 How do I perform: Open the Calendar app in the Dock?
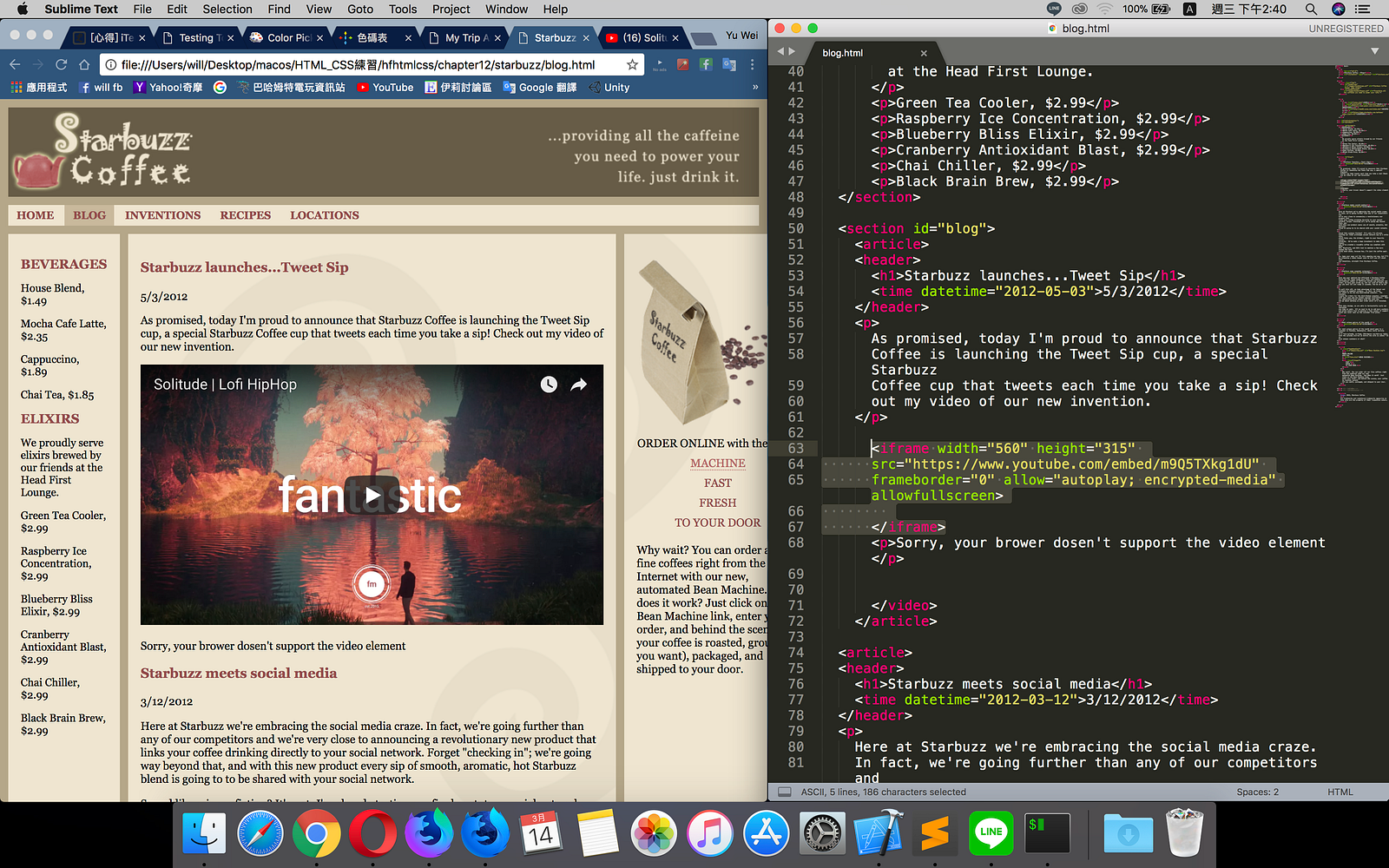(542, 834)
